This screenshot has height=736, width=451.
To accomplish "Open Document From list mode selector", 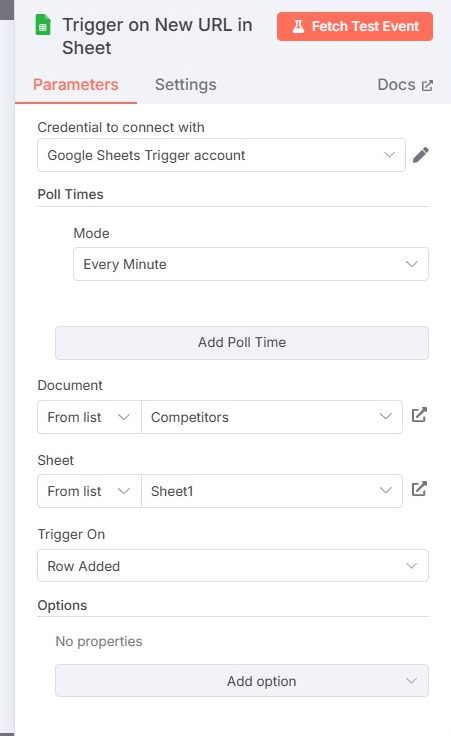I will tap(89, 417).
